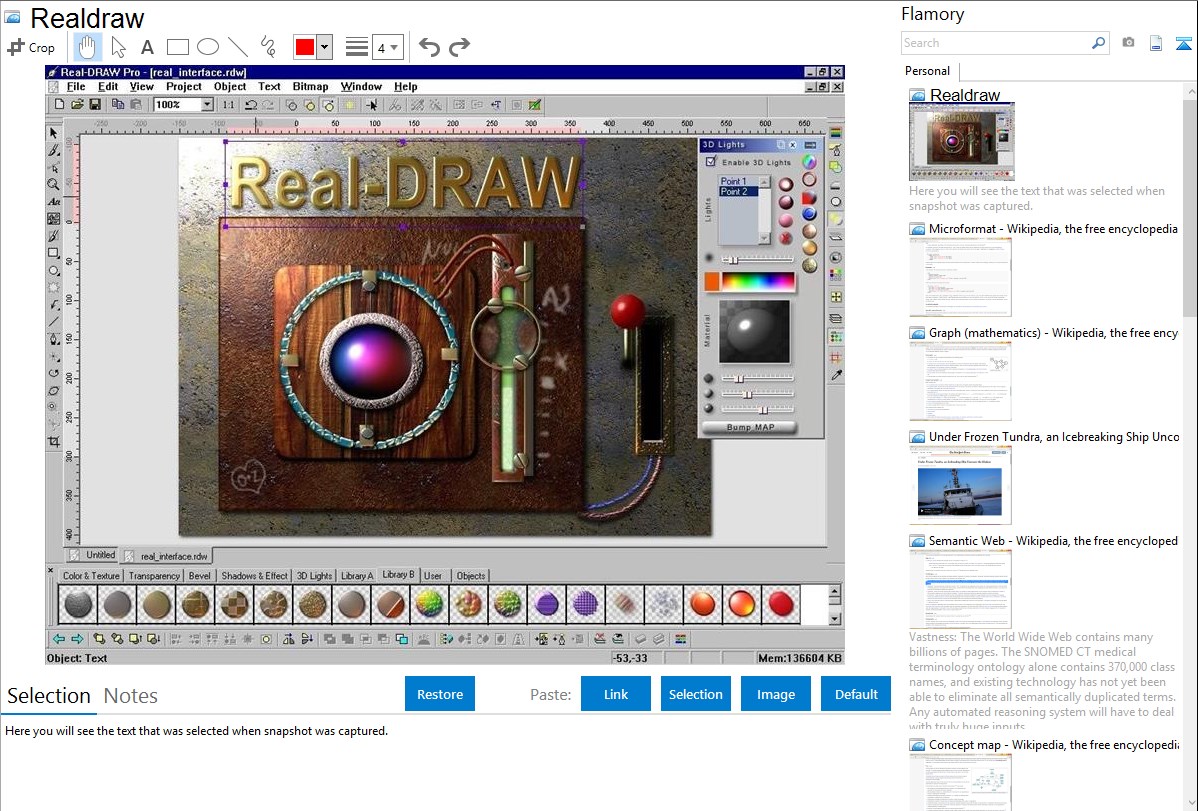
Task: Switch to the Selection tab
Action: [49, 696]
